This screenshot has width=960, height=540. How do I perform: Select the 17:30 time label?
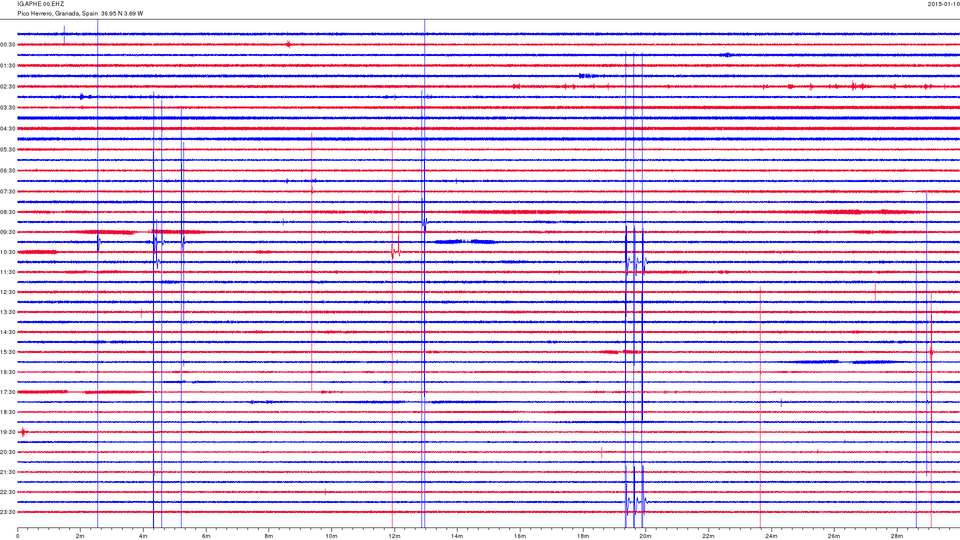click(x=8, y=392)
